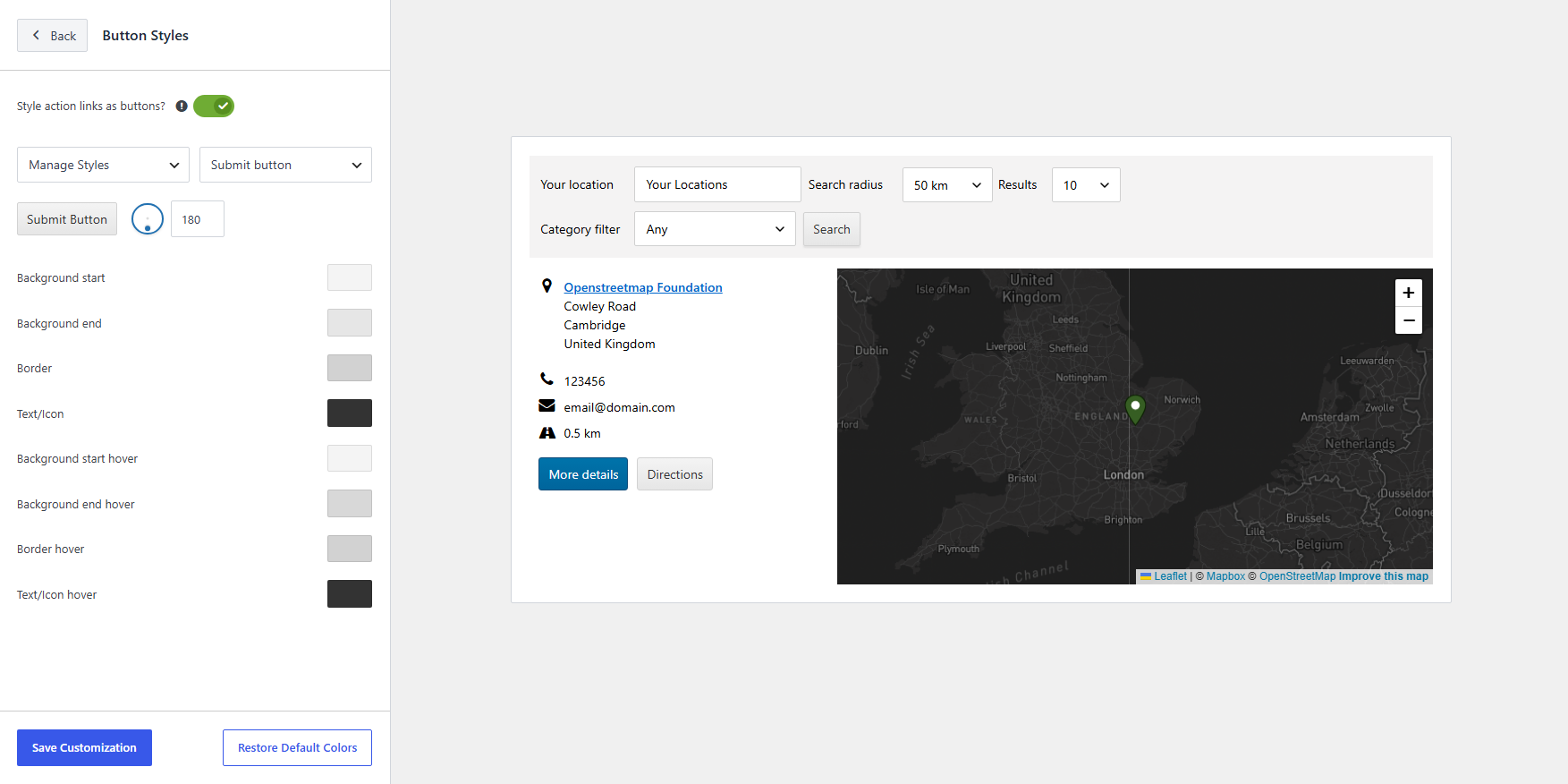Pick the Border color swatch
This screenshot has width=1568, height=784.
(350, 368)
